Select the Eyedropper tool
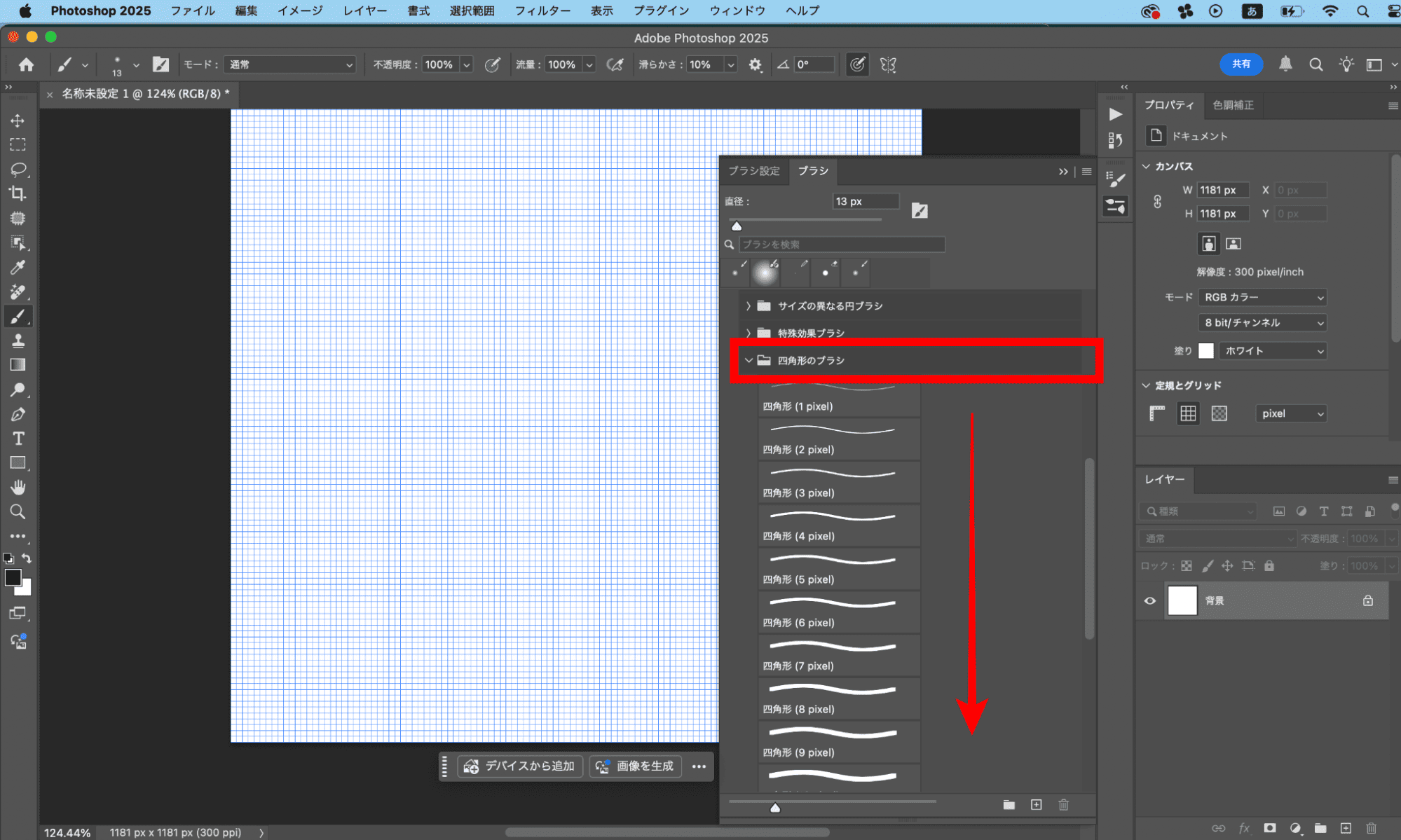This screenshot has height=840, width=1401. (18, 267)
